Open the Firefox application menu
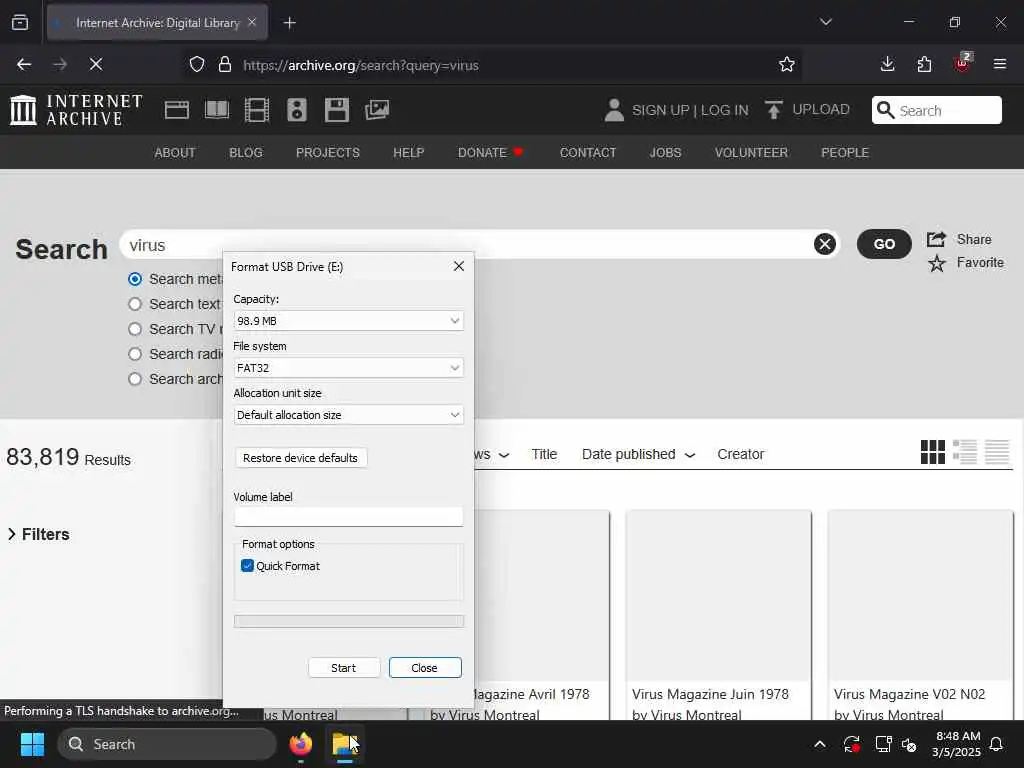 point(1000,64)
